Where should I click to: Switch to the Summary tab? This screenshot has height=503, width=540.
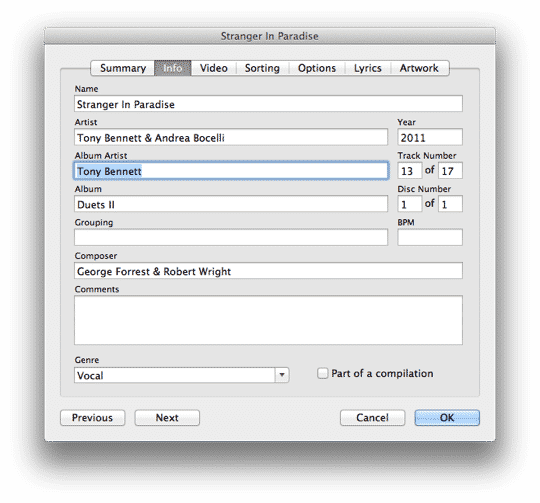click(x=123, y=68)
